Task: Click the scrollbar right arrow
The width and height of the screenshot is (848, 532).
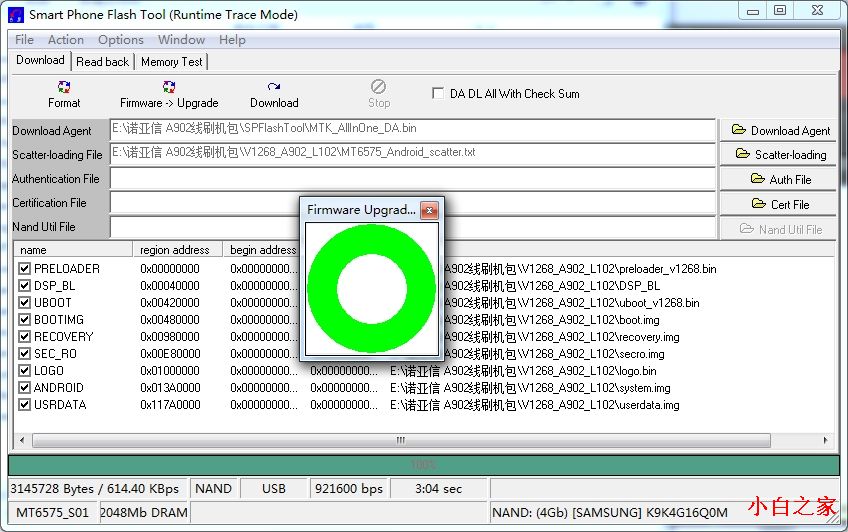Action: [825, 440]
